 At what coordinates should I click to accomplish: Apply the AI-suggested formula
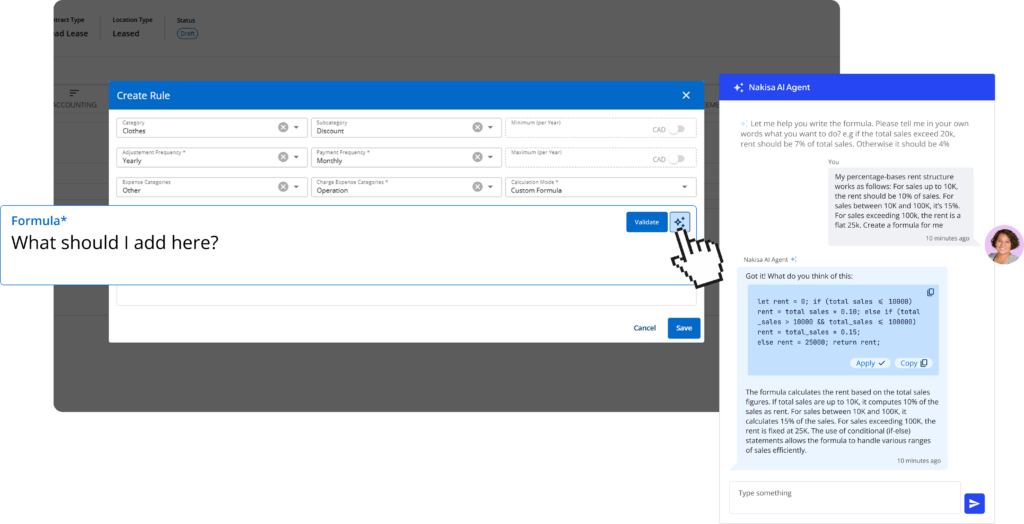pyautogui.click(x=870, y=363)
